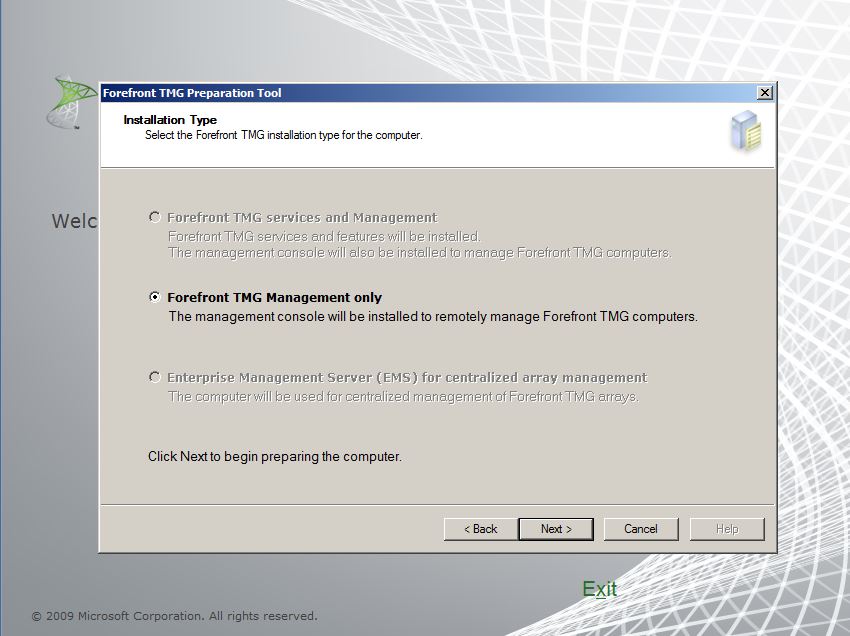Click 'Select the Forefront TMG installation type' text
The width and height of the screenshot is (850, 636).
tap(284, 135)
